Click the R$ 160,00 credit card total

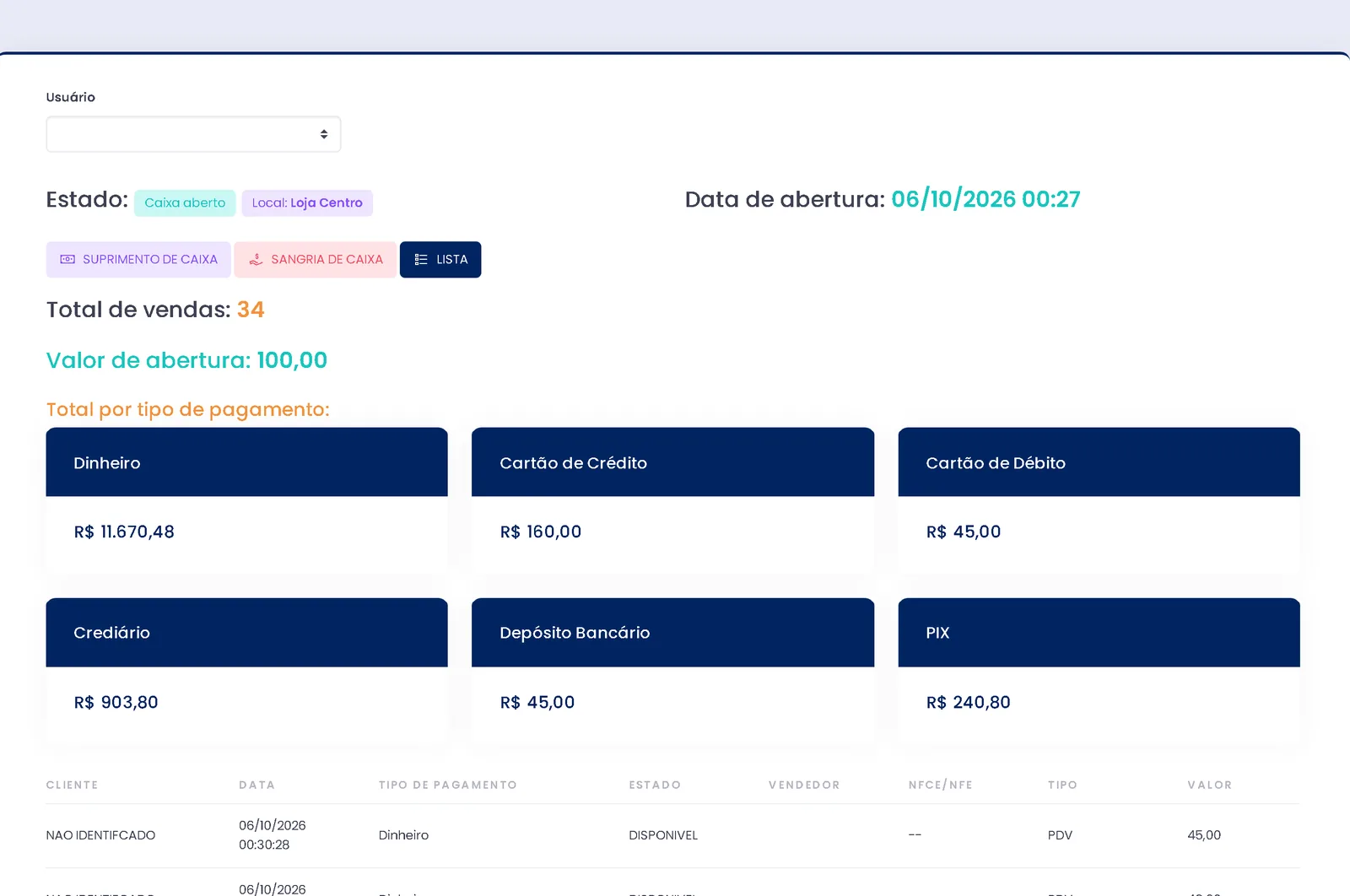click(x=541, y=532)
